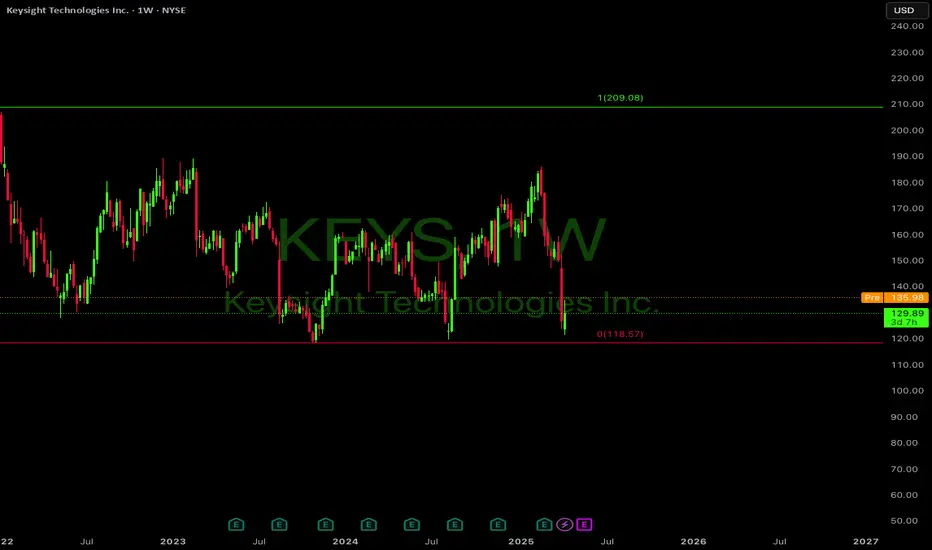Viewport: 932px width, 550px height.
Task: Click the 2025 time axis label
Action: (x=521, y=541)
